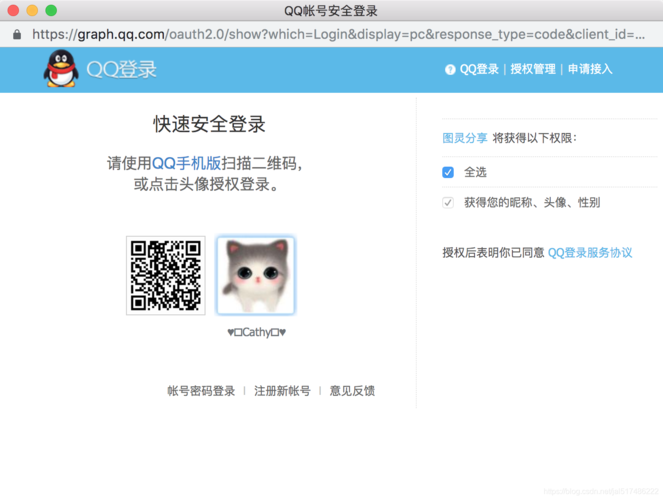Click the 图灵分享 app link
The width and height of the screenshot is (663, 500).
click(465, 138)
